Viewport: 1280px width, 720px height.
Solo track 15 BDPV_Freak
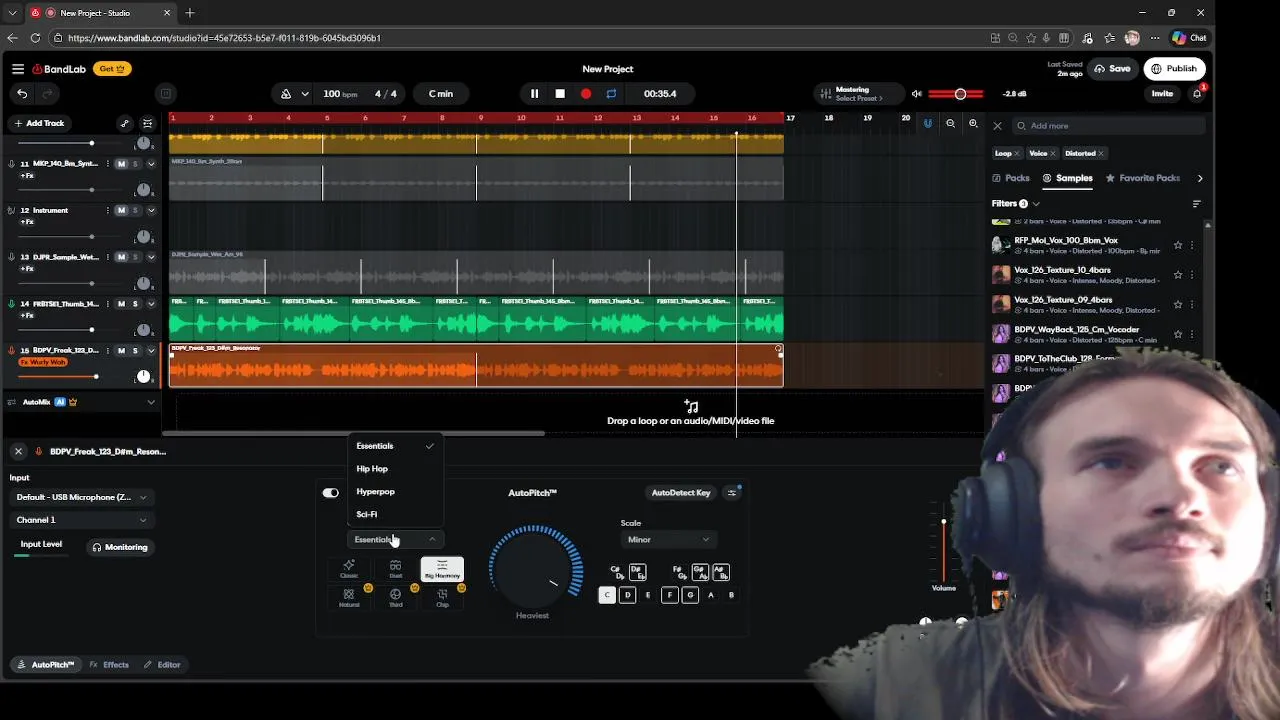[x=135, y=351]
